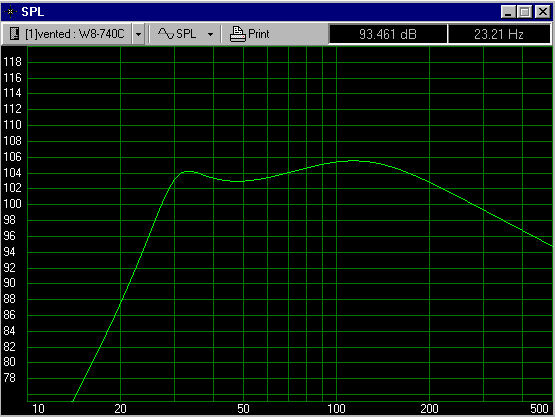Click the 100 dB axis label
The width and height of the screenshot is (555, 417).
pos(12,204)
